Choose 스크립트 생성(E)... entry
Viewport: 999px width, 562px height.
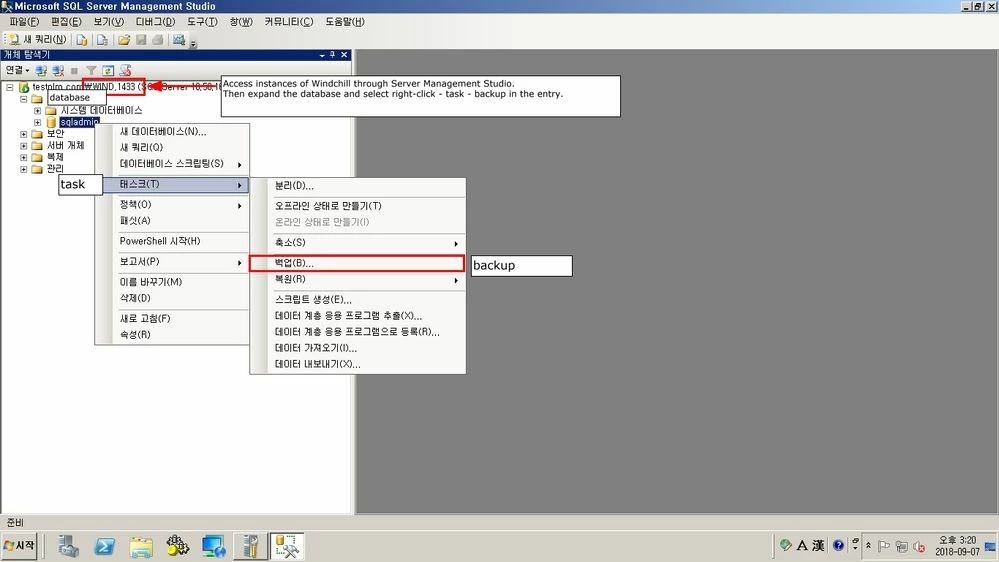(x=357, y=299)
